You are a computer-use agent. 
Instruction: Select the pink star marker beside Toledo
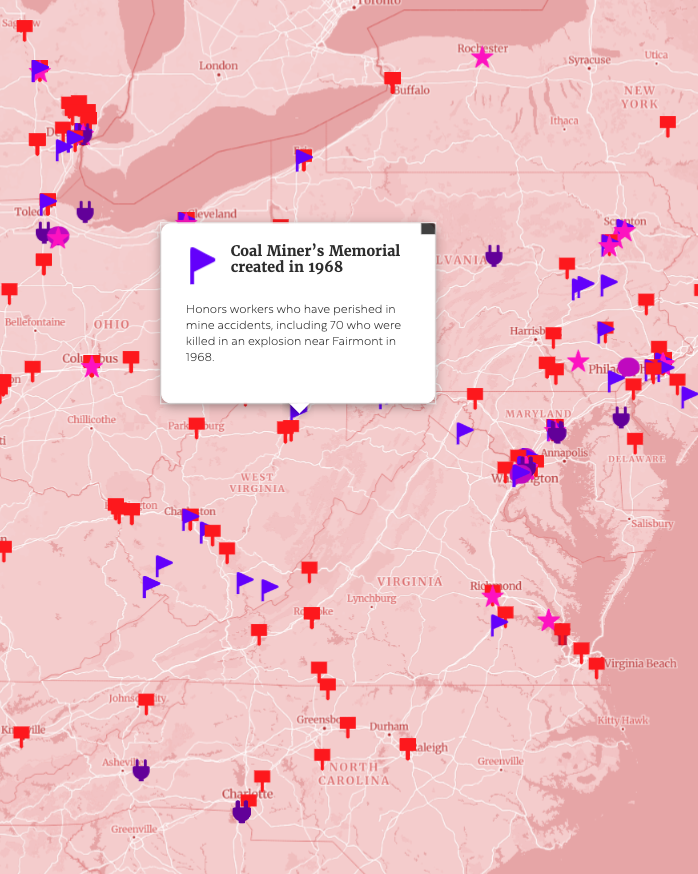pyautogui.click(x=58, y=237)
